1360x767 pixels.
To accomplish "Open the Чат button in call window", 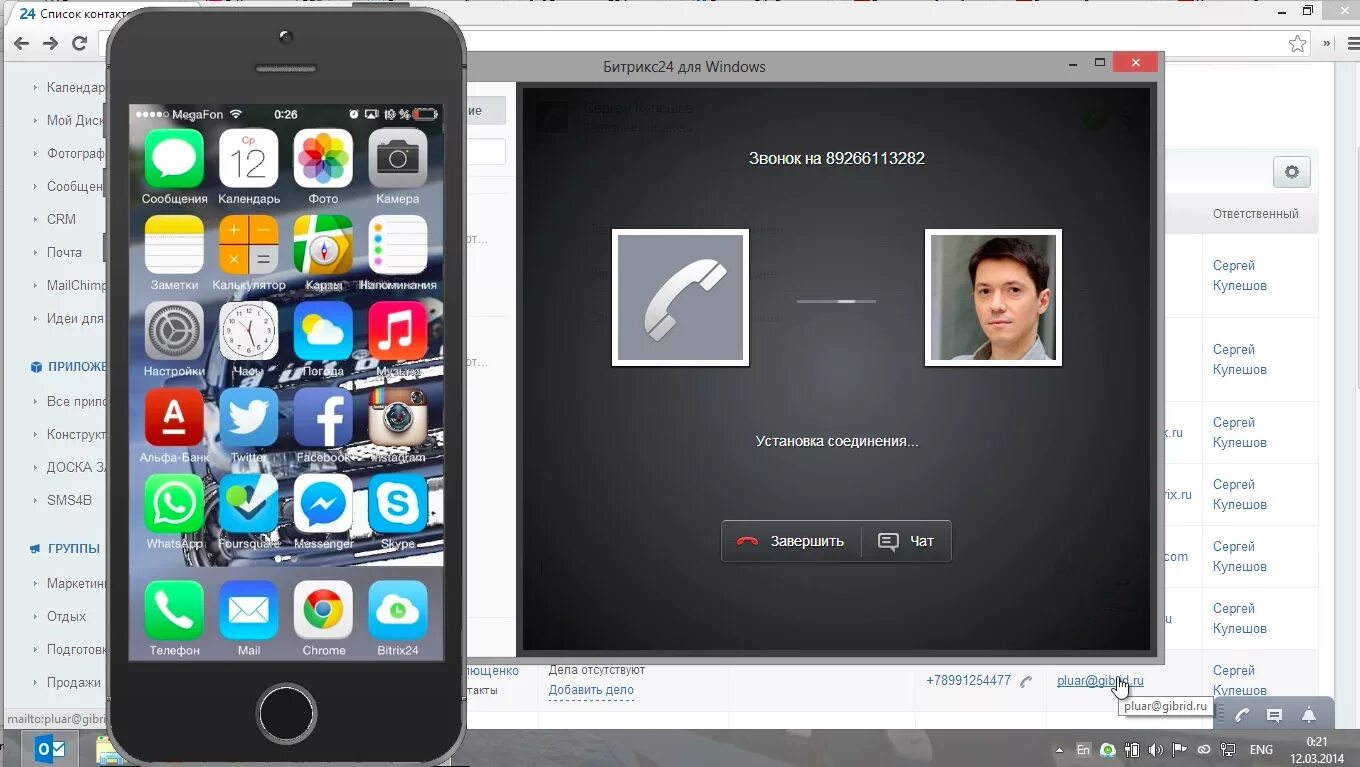I will click(x=906, y=541).
